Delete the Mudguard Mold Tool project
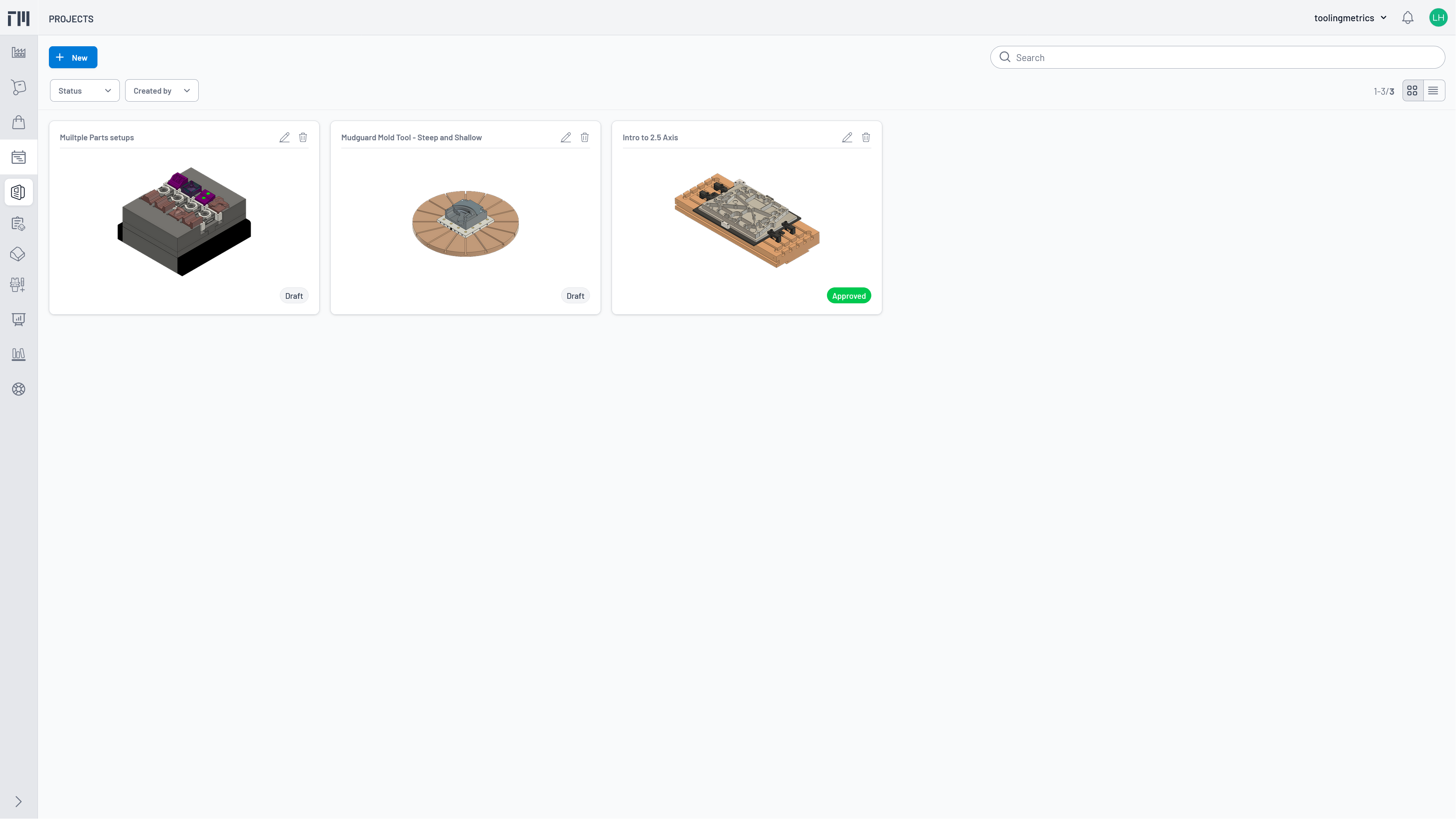The width and height of the screenshot is (1456, 819). click(584, 137)
